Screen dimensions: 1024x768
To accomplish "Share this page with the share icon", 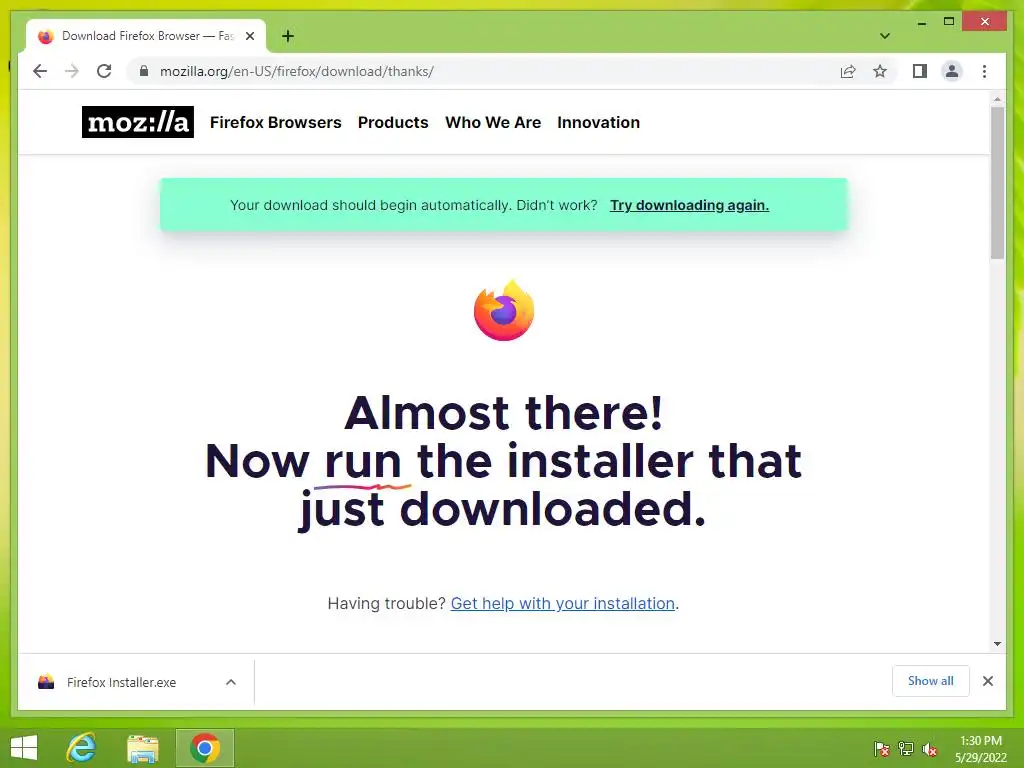I will pos(848,71).
